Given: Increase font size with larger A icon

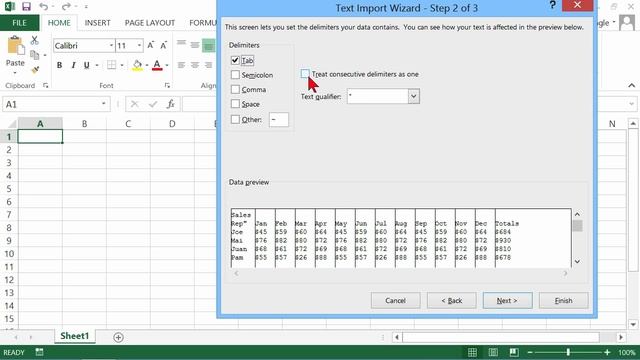Looking at the screenshot, I should [x=151, y=45].
